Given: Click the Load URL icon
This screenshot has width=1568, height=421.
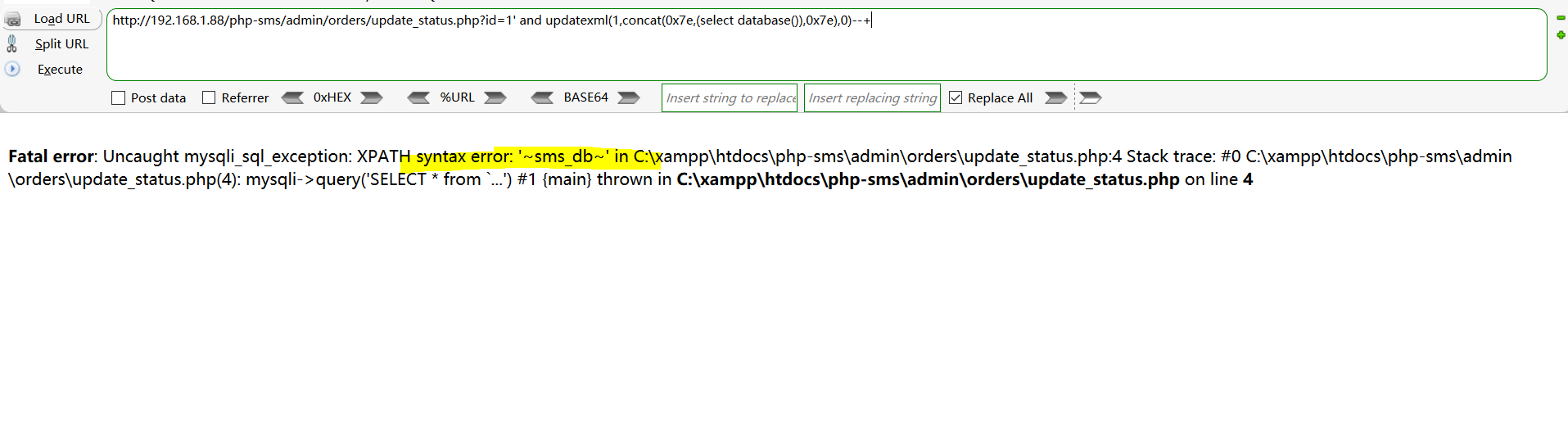Looking at the screenshot, I should 13,19.
